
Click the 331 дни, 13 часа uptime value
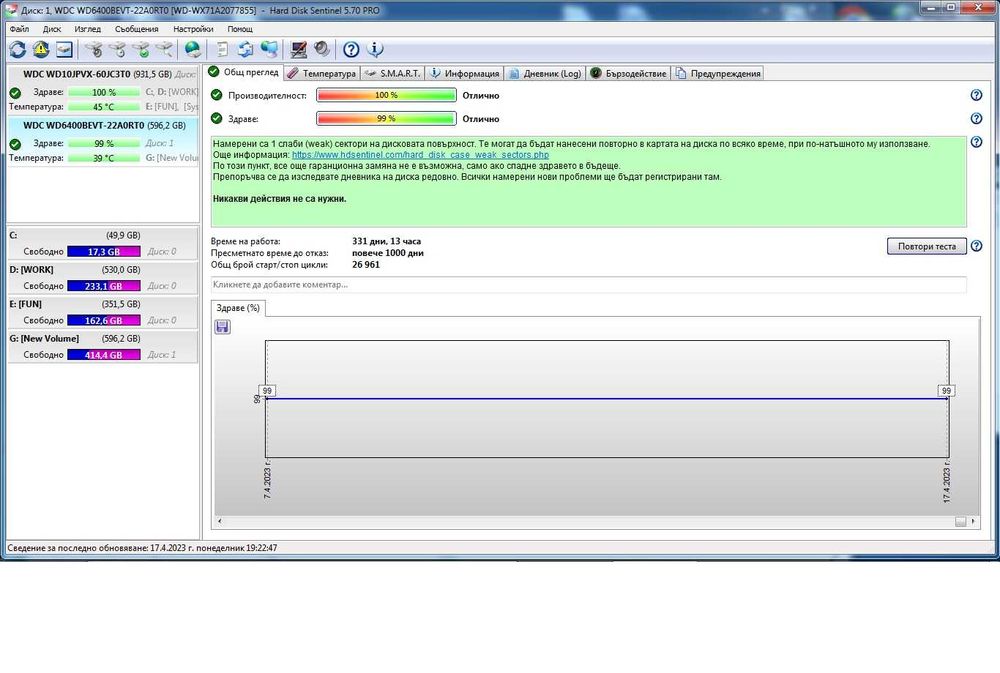386,241
